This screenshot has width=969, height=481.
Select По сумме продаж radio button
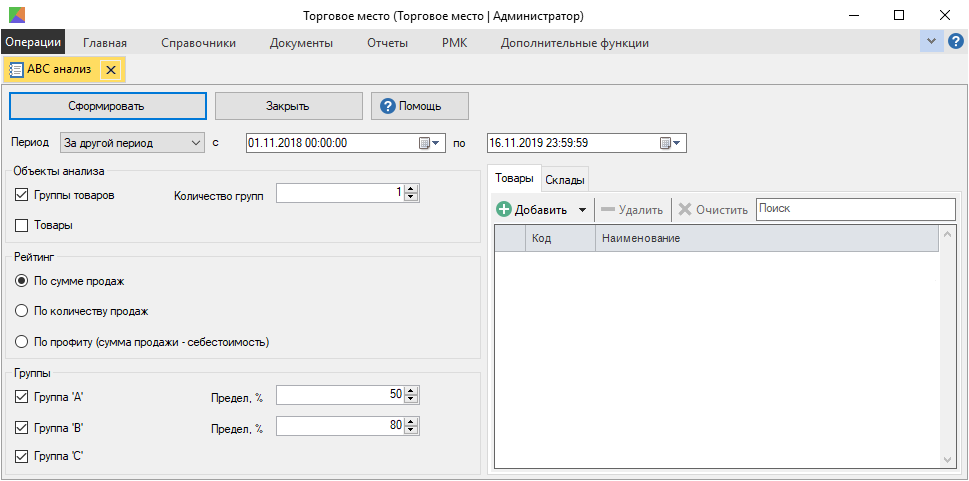click(22, 281)
